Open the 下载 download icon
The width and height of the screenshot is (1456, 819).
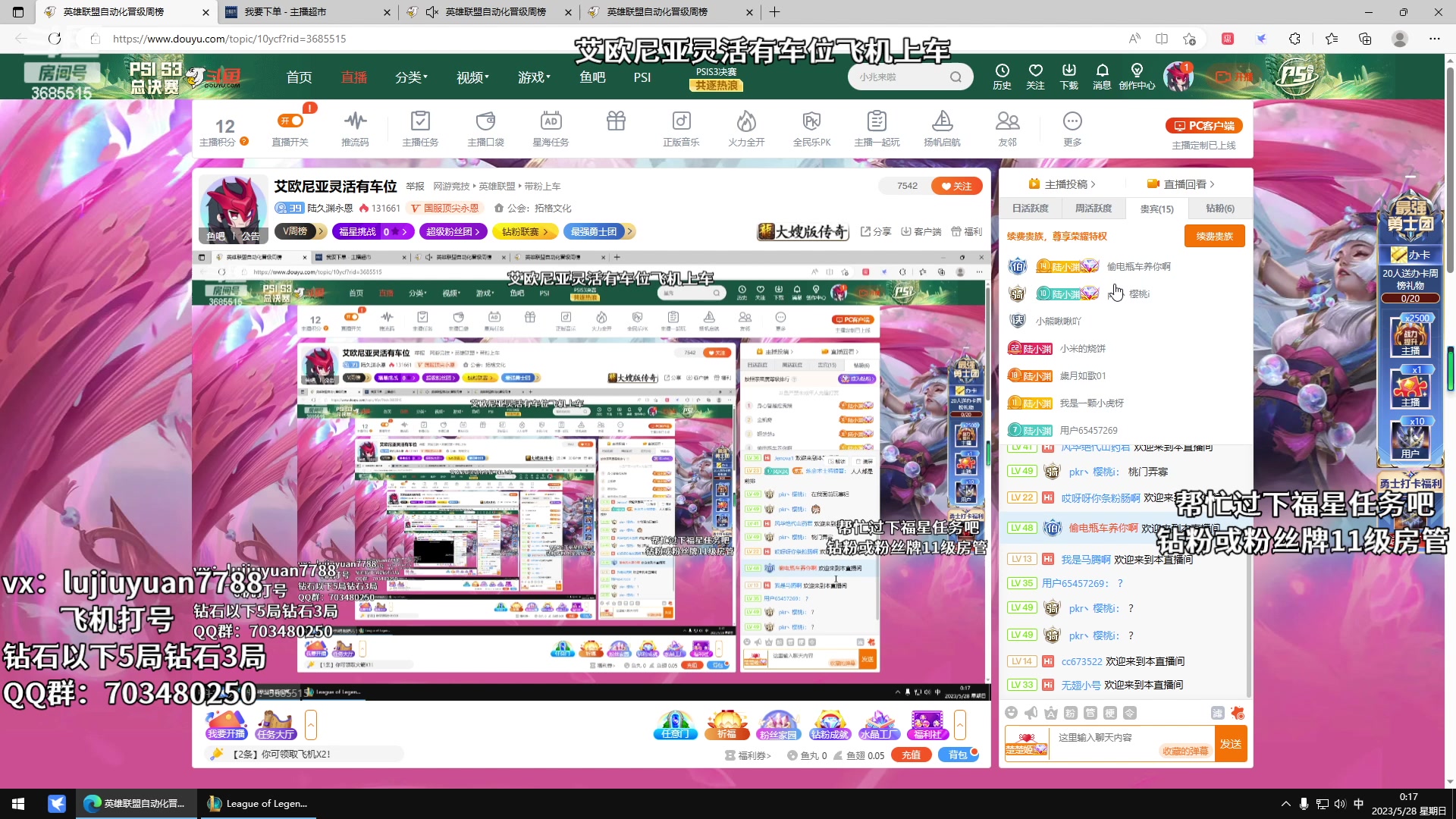point(1068,77)
